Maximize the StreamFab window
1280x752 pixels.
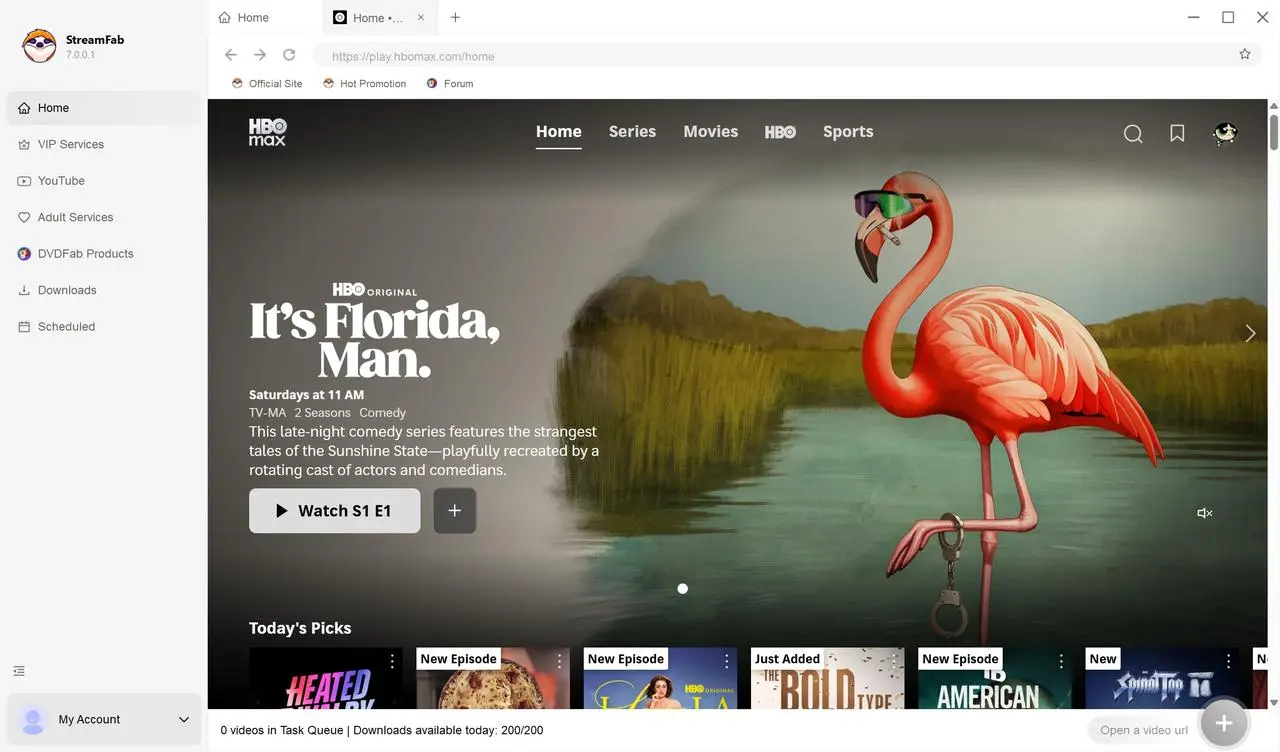[1228, 17]
